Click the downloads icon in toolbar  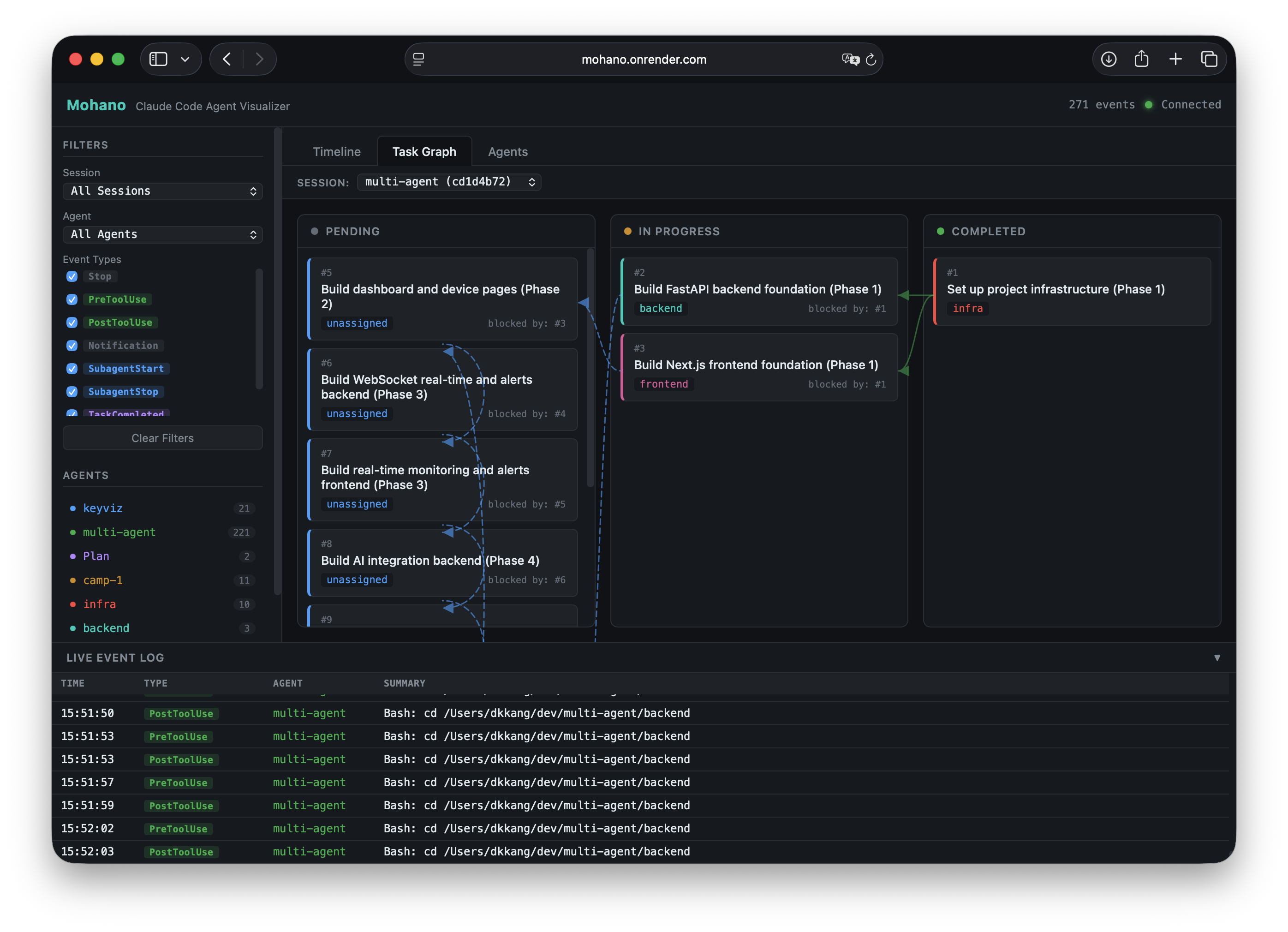tap(1108, 59)
